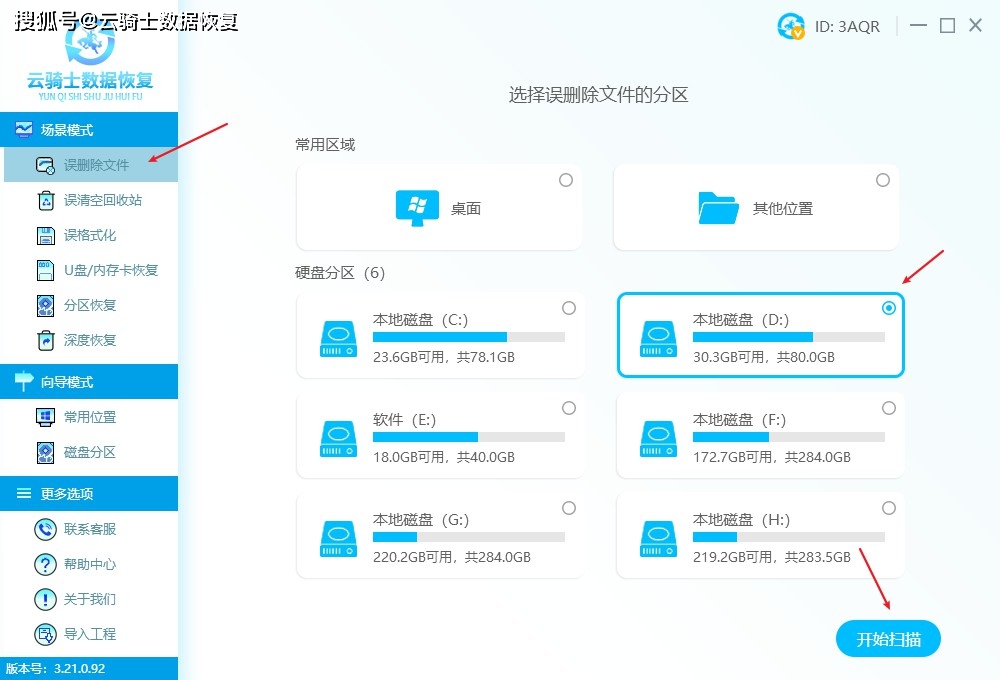This screenshot has width=1000, height=680.
Task: Click the account ID 3AQR icon
Action: [790, 26]
